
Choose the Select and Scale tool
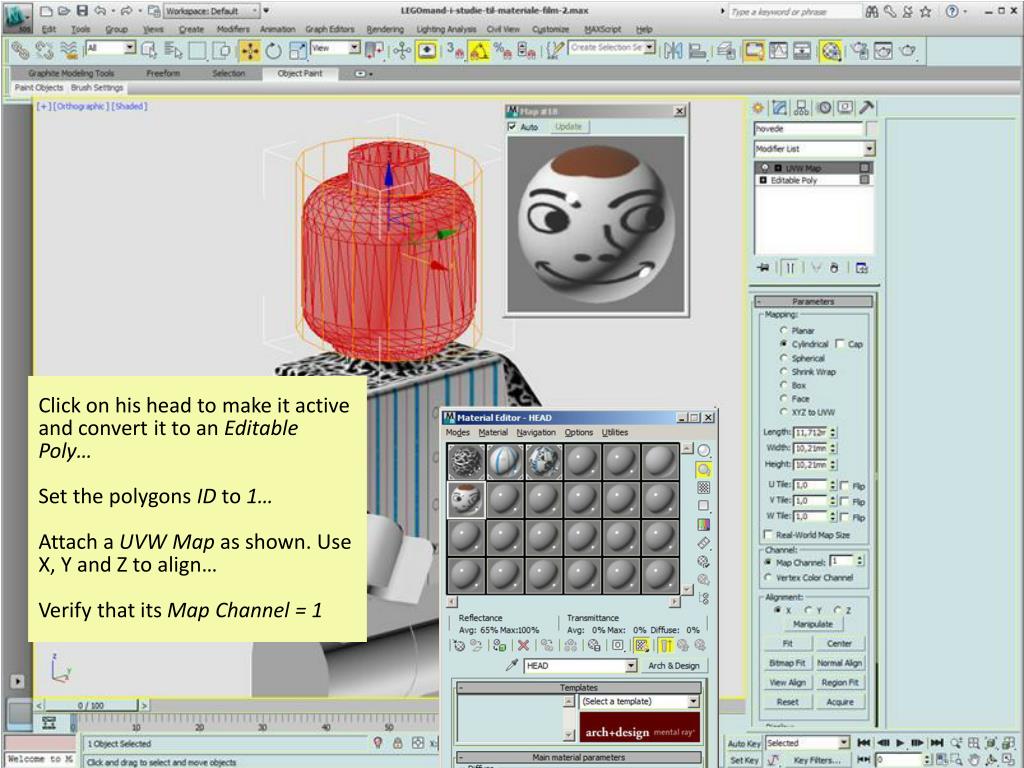tap(298, 51)
